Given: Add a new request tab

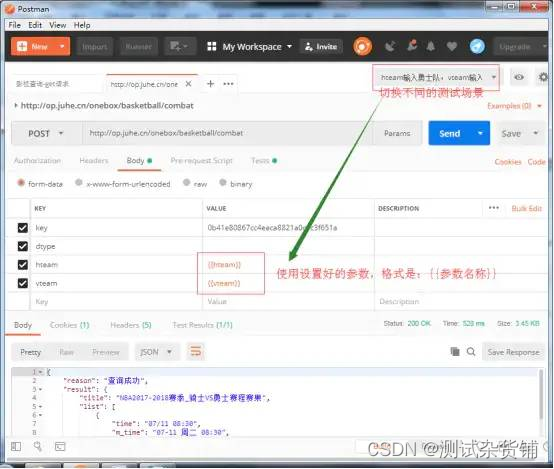Looking at the screenshot, I should coord(211,84).
